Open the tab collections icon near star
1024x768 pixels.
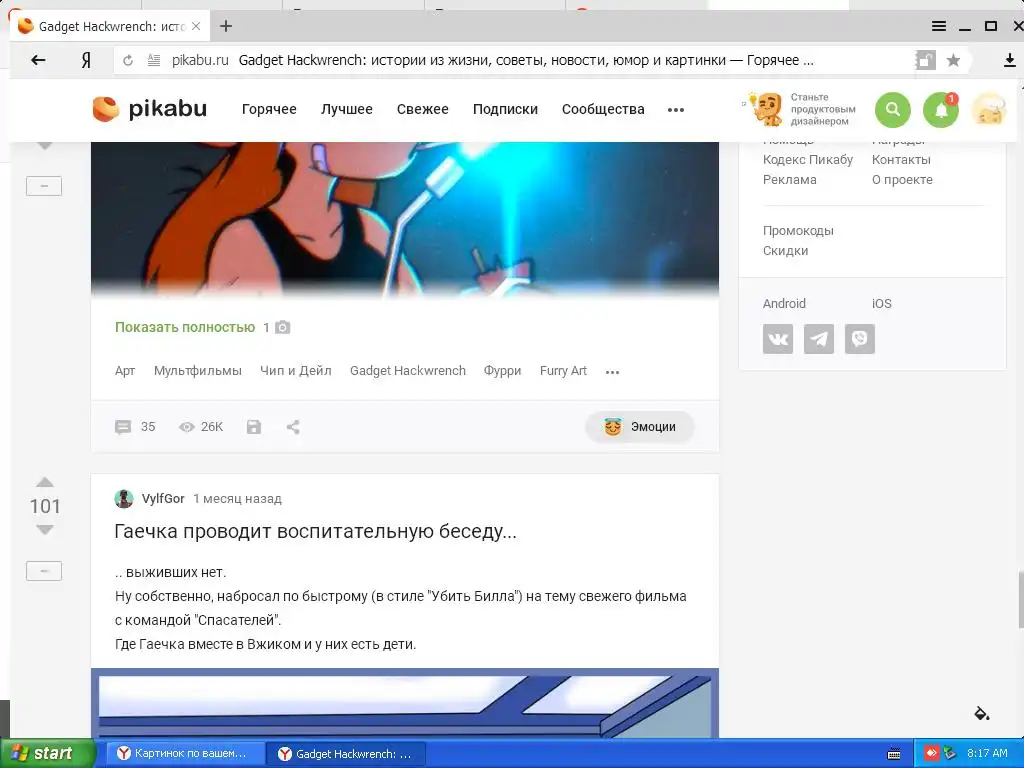[x=925, y=61]
